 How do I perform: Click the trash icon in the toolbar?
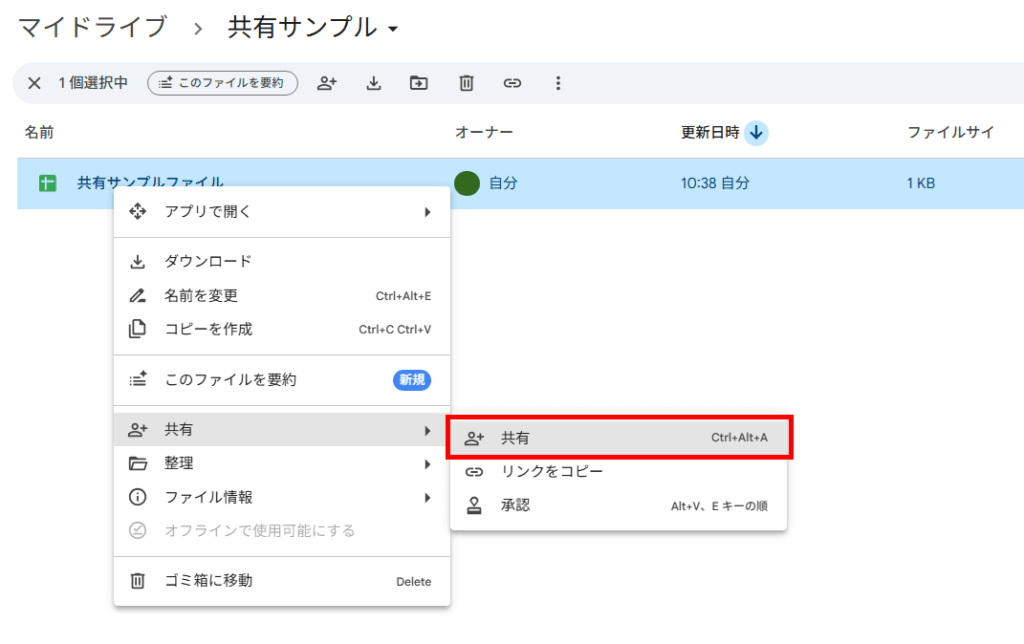tap(466, 83)
